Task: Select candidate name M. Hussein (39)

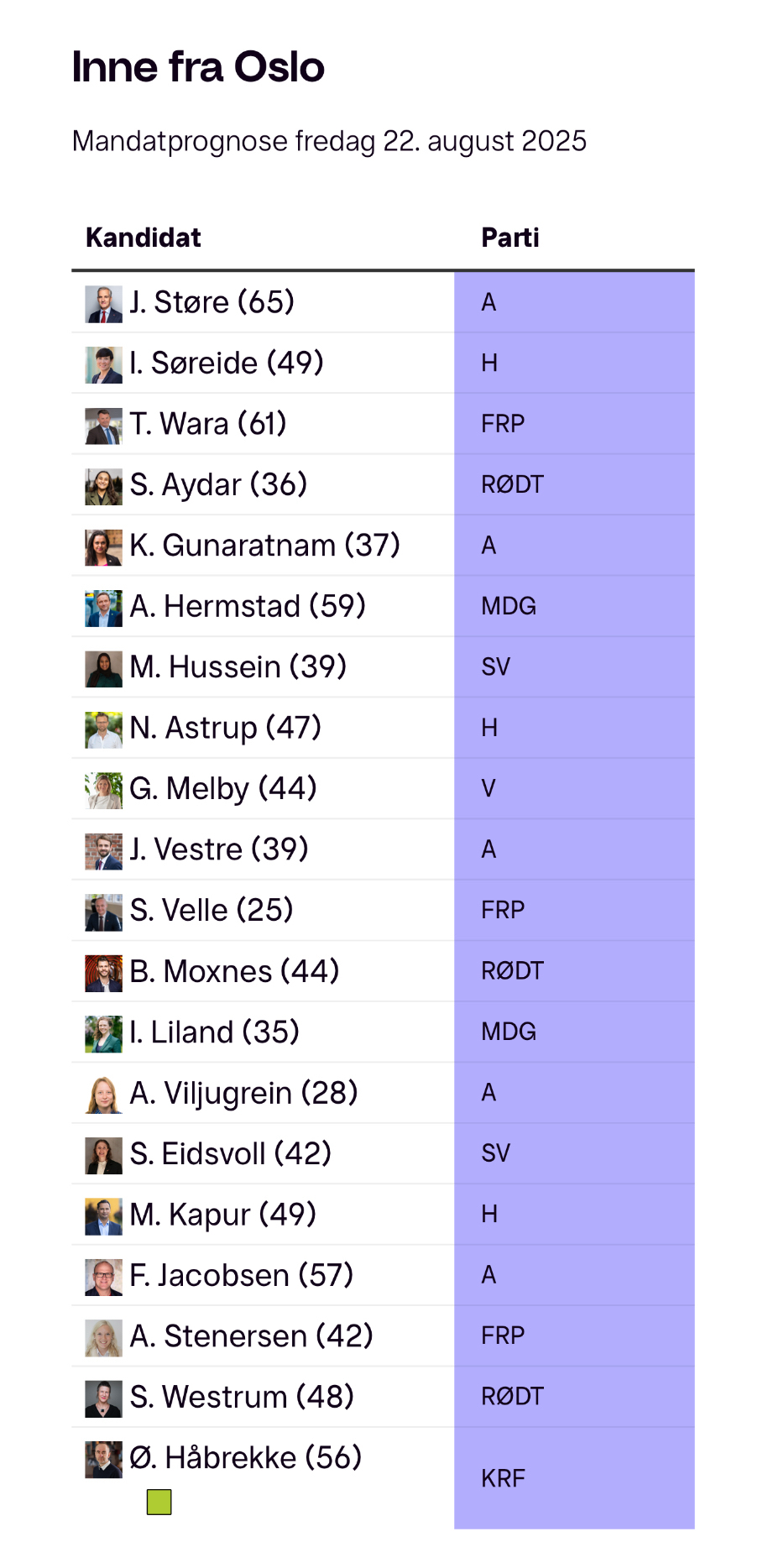Action: 238,667
